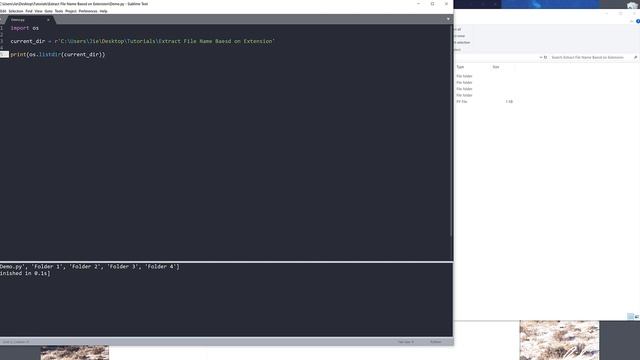Screen dimensions: 640x360
Task: Click the 'Finished in 0.1s' output line
Action: [x=25, y=273]
